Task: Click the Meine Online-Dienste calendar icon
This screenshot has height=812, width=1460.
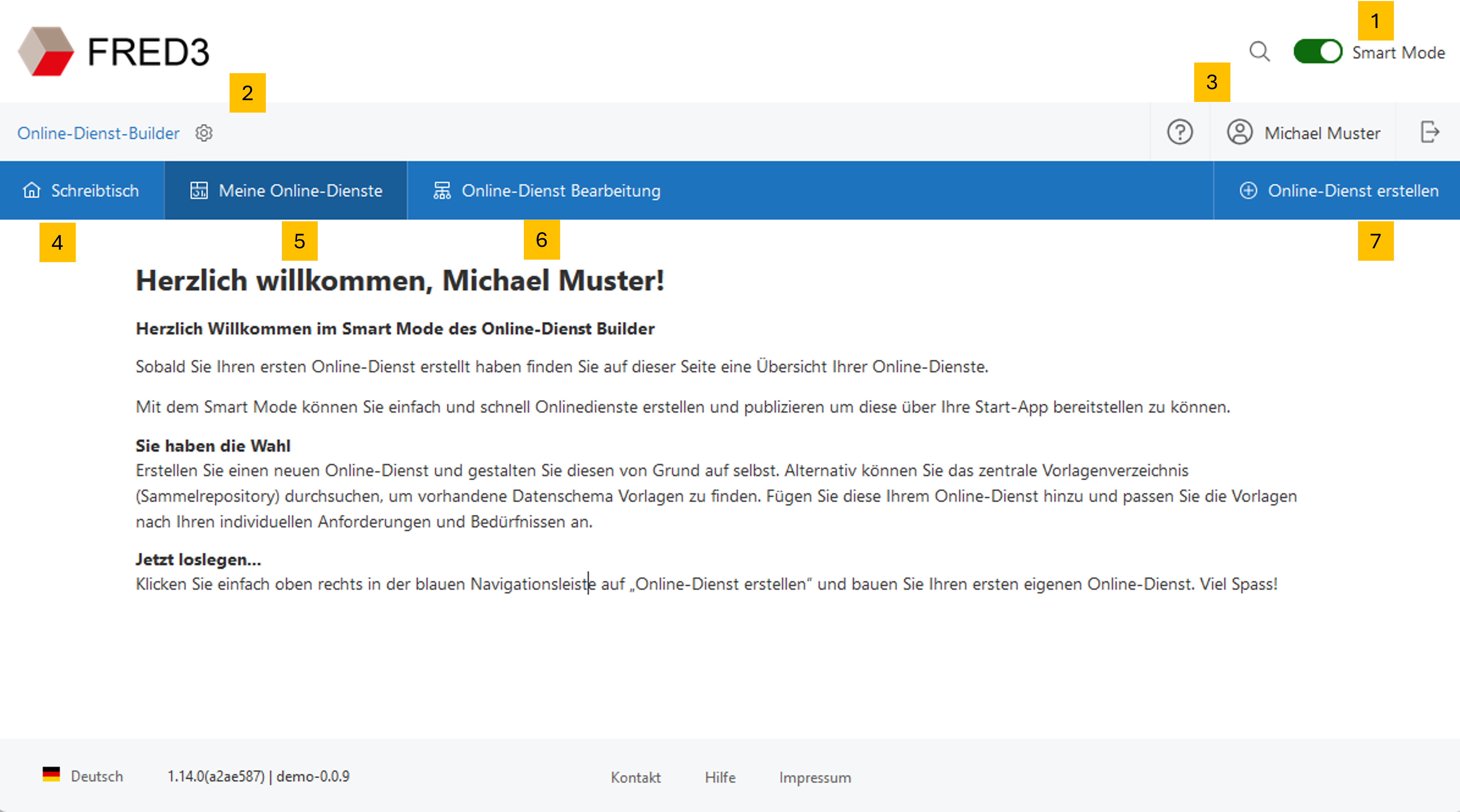Action: (x=198, y=190)
